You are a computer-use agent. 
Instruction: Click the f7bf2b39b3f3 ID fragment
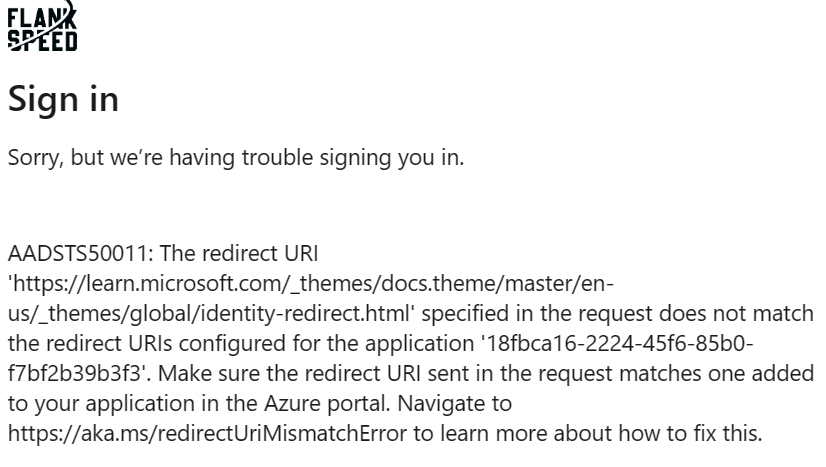tap(77, 373)
